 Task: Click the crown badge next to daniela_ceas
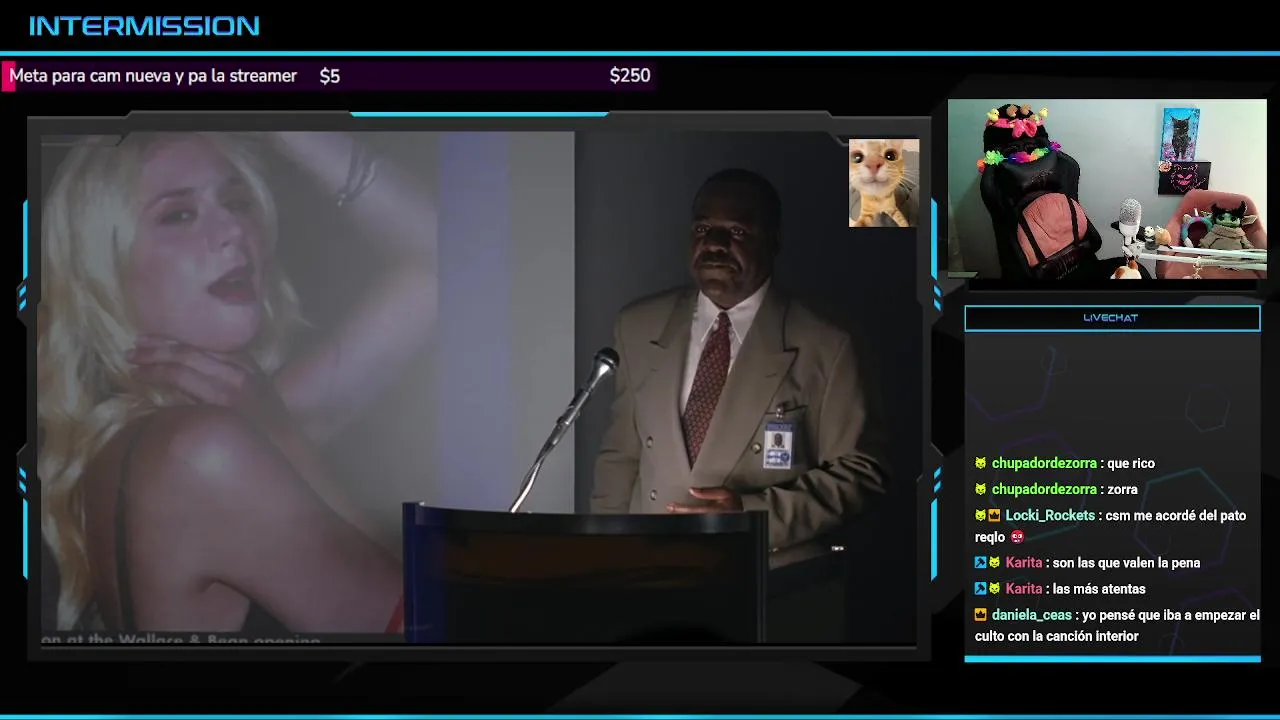[981, 615]
